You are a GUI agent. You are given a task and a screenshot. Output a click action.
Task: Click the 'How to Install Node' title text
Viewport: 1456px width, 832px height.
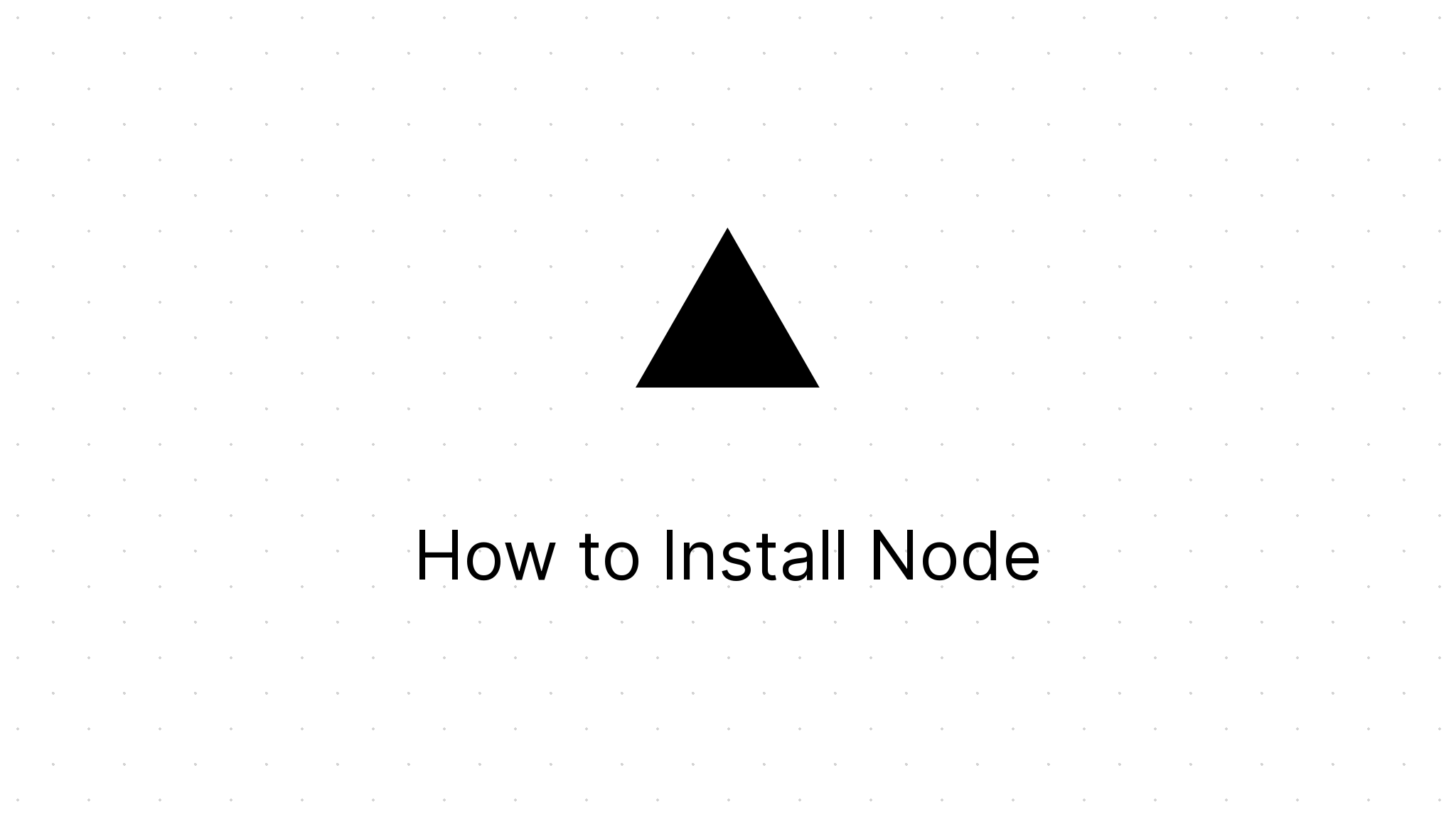tap(728, 554)
